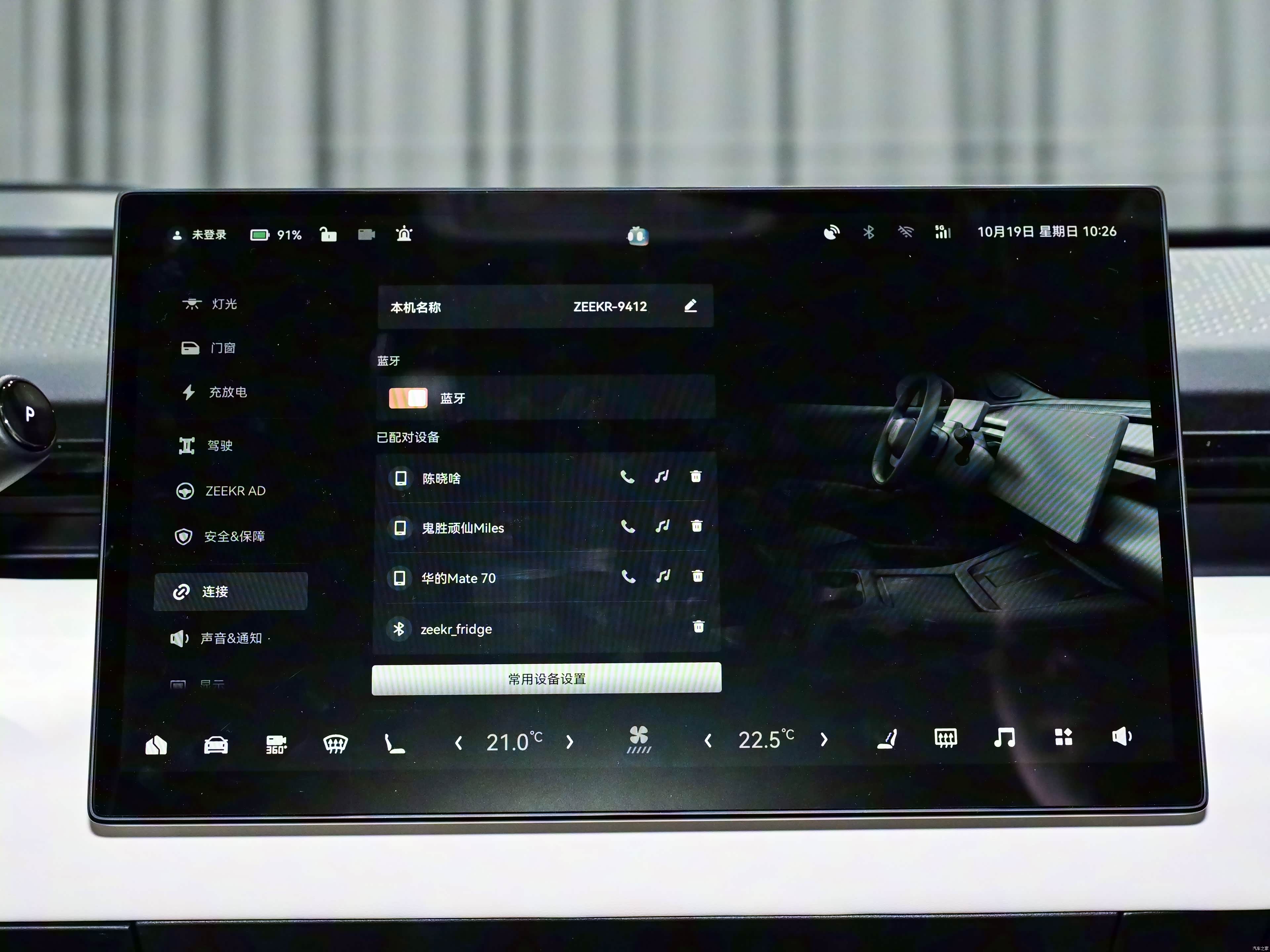Tap the volume speaker icon in dock
The image size is (1270, 952).
point(1121,736)
